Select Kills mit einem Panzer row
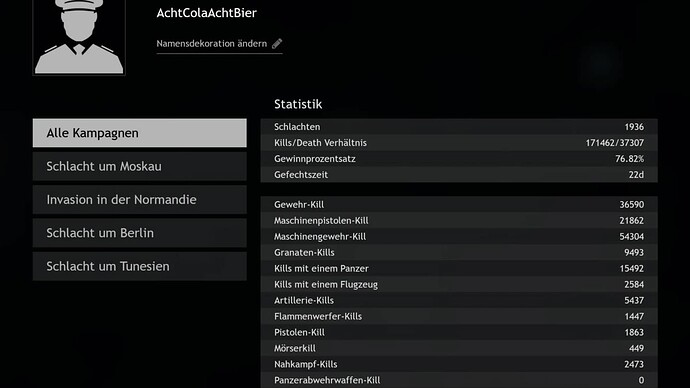 pos(459,268)
